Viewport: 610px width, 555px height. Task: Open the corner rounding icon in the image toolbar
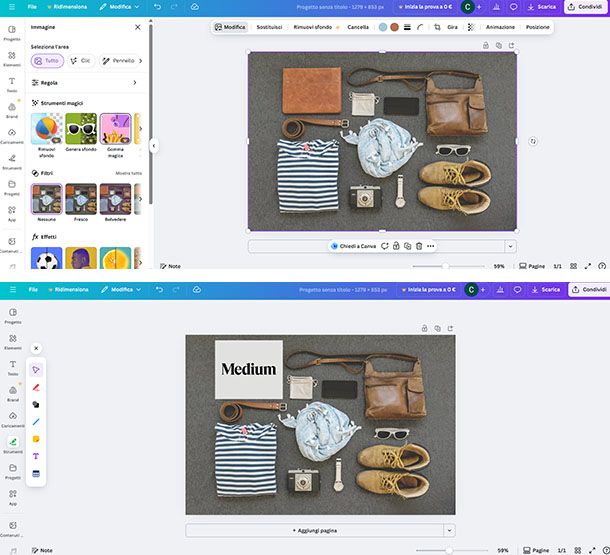420,27
